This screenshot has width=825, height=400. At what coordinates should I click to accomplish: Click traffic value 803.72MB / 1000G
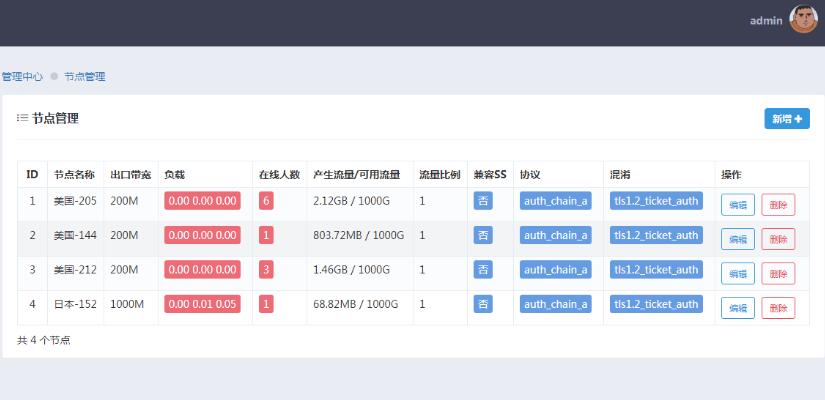pos(359,235)
